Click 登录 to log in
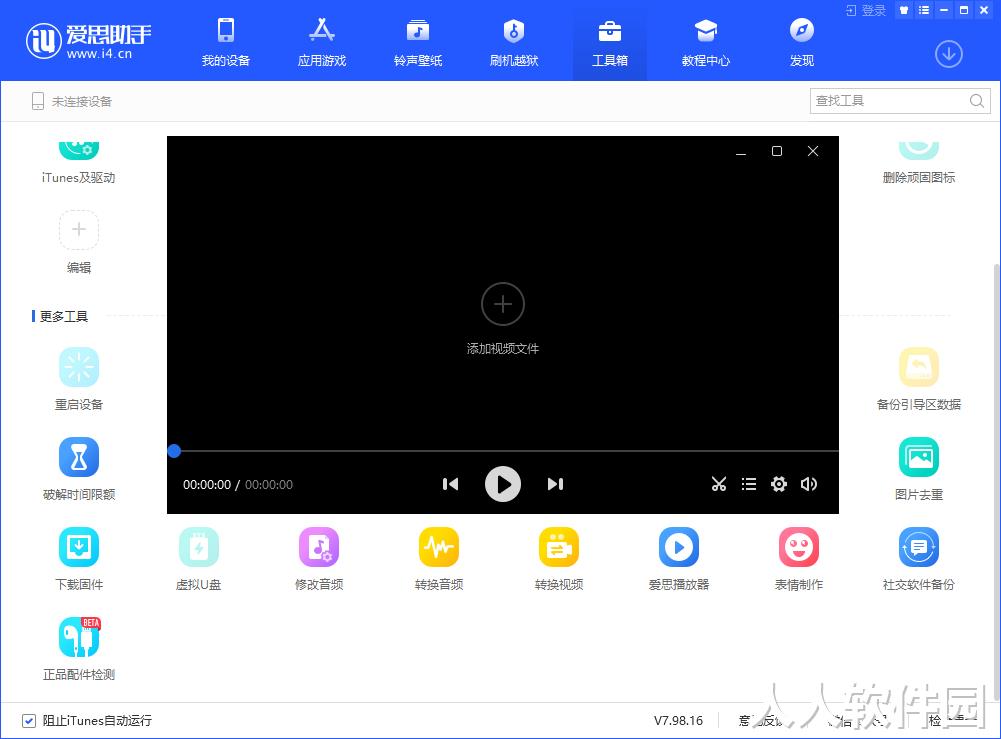This screenshot has width=1001, height=739. point(866,10)
